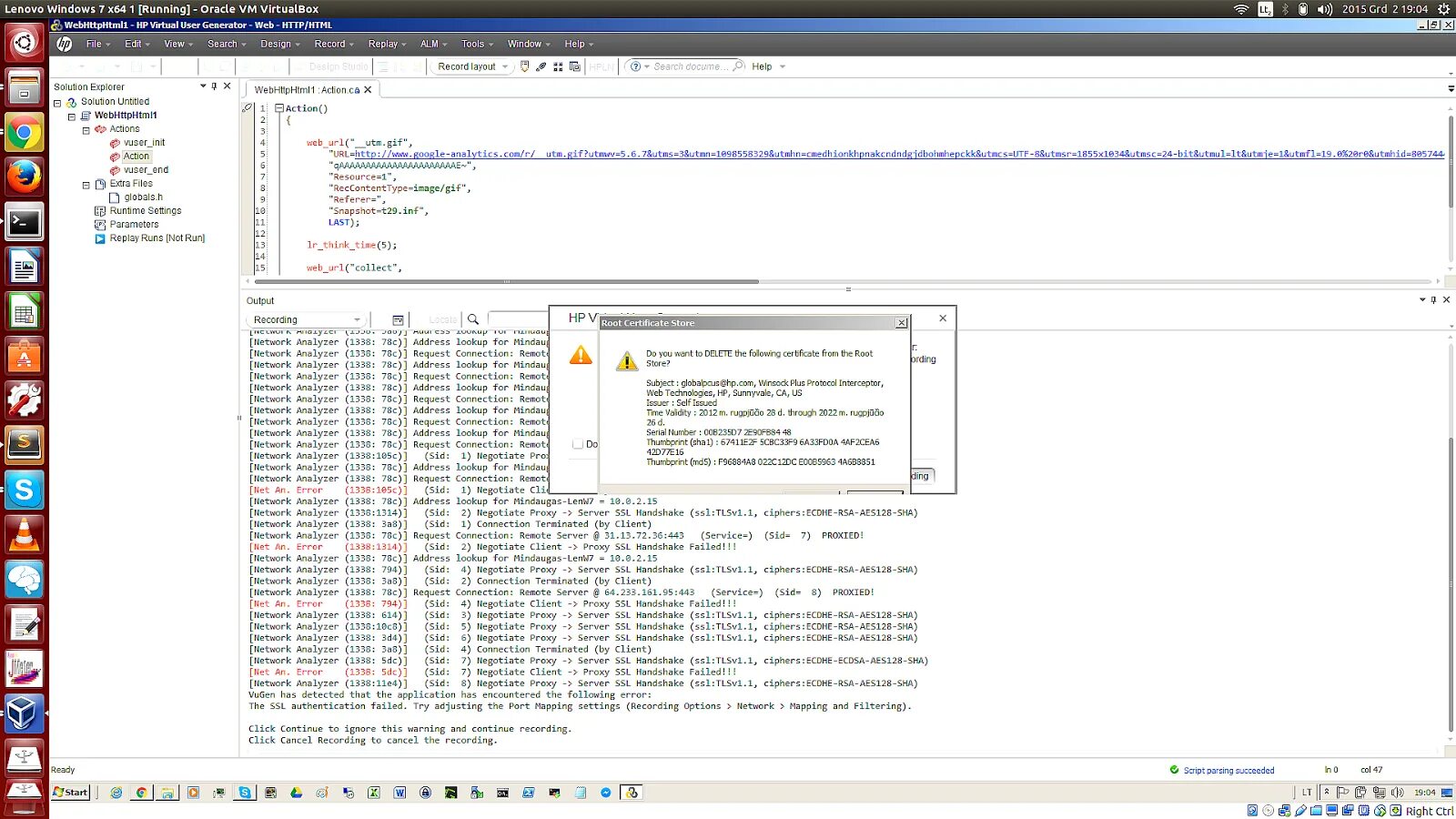Close the Action.c editor tab
1456x819 pixels.
[x=368, y=90]
